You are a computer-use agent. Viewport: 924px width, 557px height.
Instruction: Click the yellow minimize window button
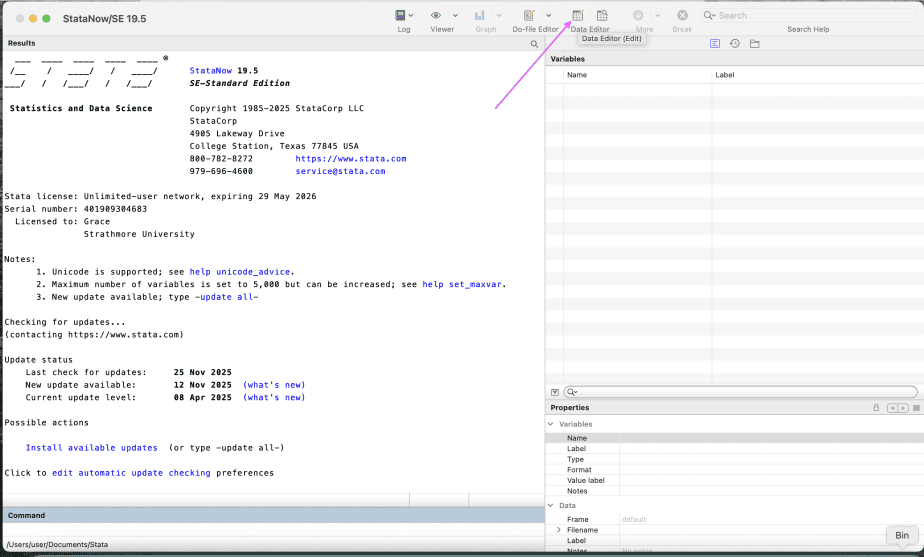[33, 19]
